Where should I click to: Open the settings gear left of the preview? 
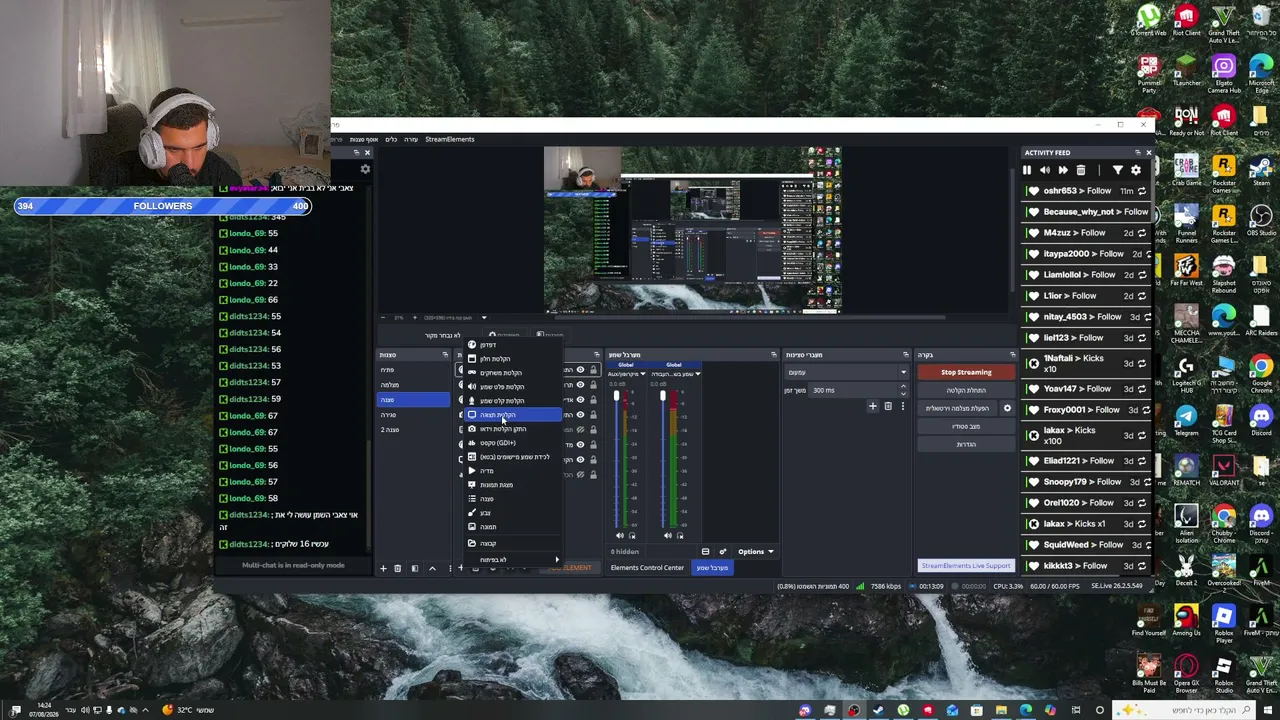pyautogui.click(x=365, y=169)
